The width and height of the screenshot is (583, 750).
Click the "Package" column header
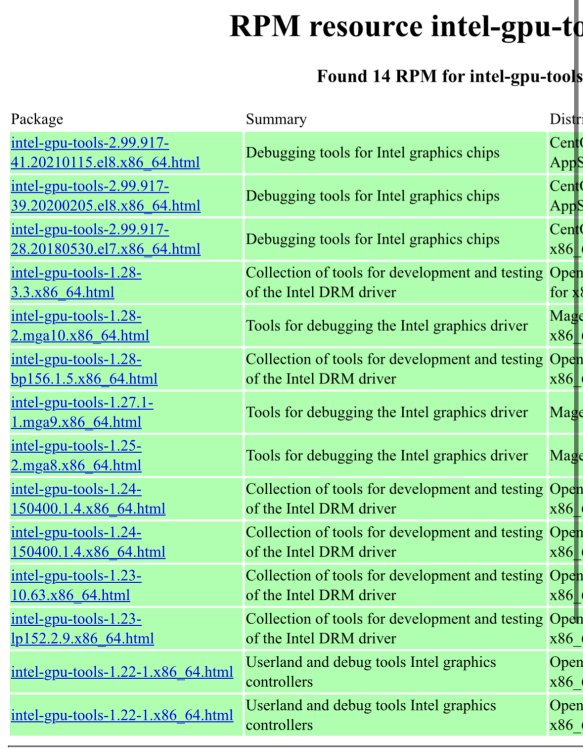pyautogui.click(x=37, y=119)
